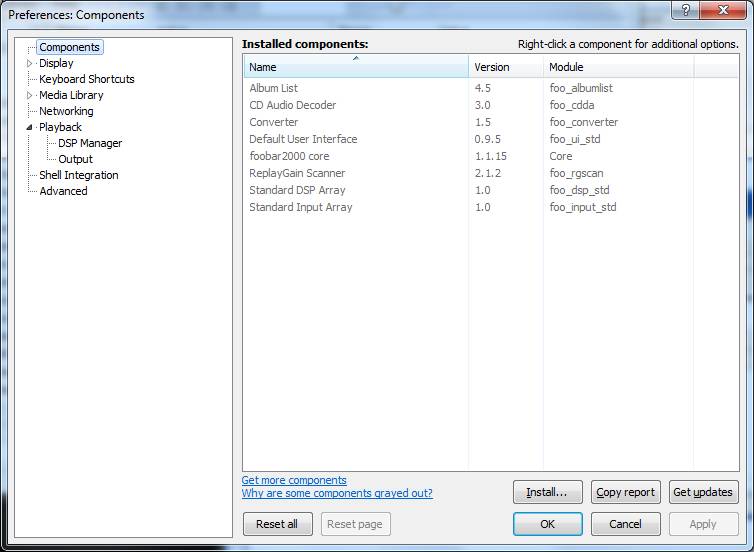Click the Install... button
754x552 pixels.
click(547, 492)
